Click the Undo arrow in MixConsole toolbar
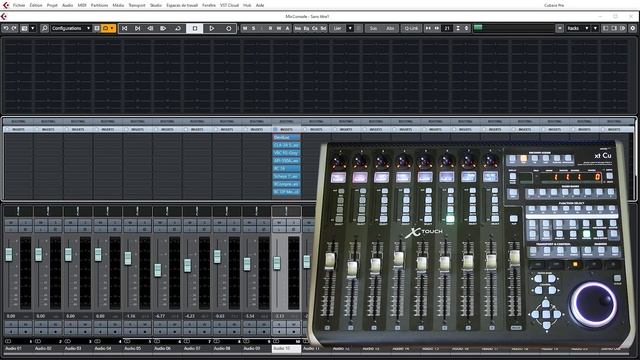640x360 pixels. 6,28
